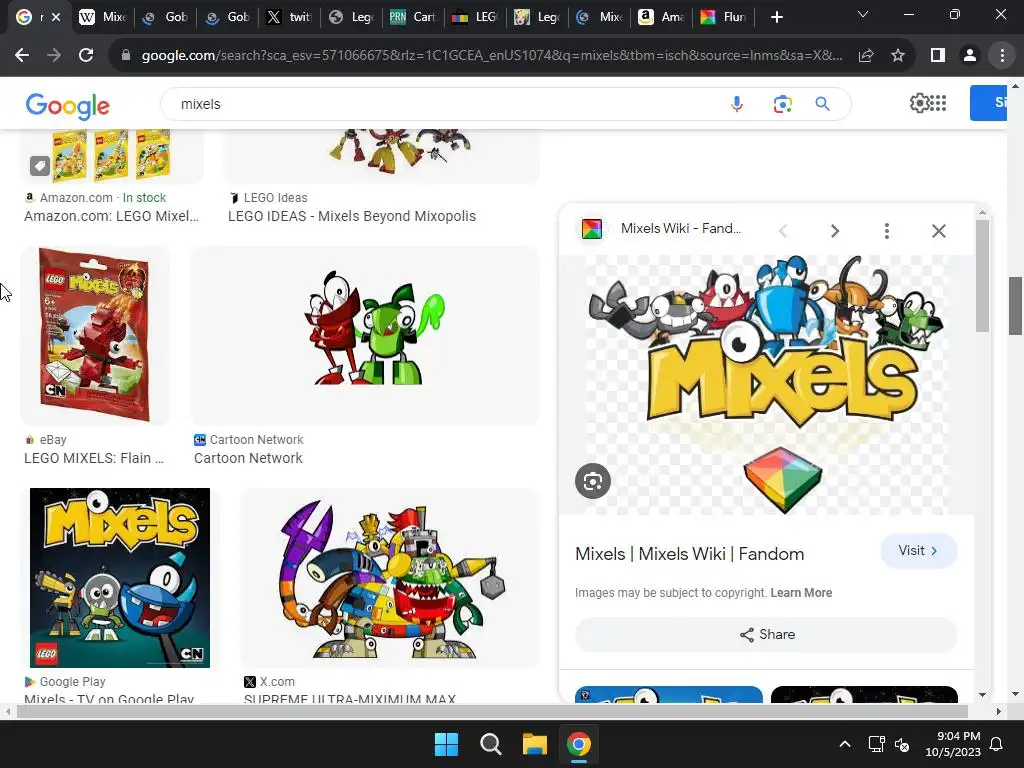Open the X.com ultra max Mixel thumbnail
1024x768 pixels.
390,578
